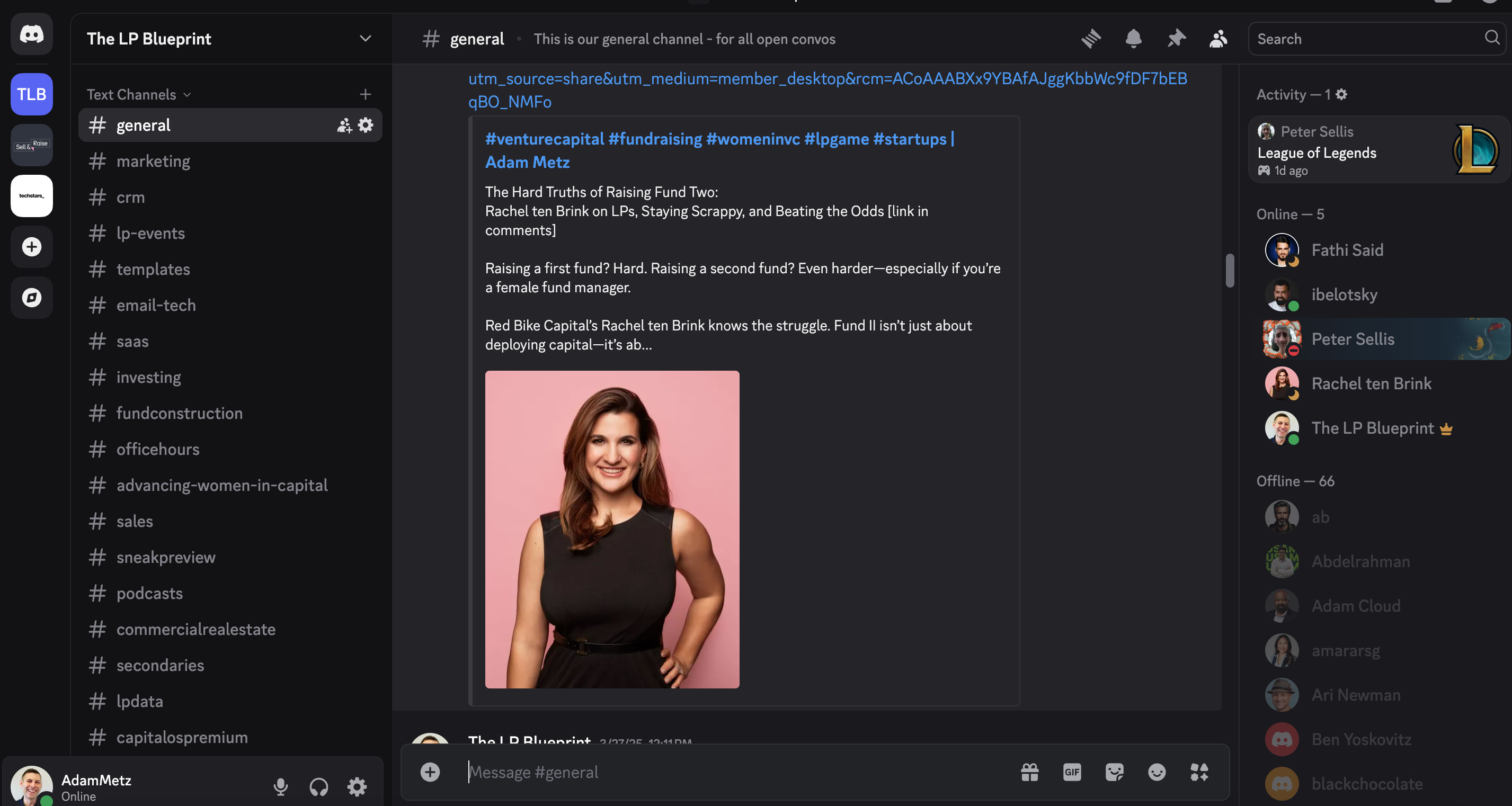
Task: Add a server with plus icon
Action: coord(32,247)
